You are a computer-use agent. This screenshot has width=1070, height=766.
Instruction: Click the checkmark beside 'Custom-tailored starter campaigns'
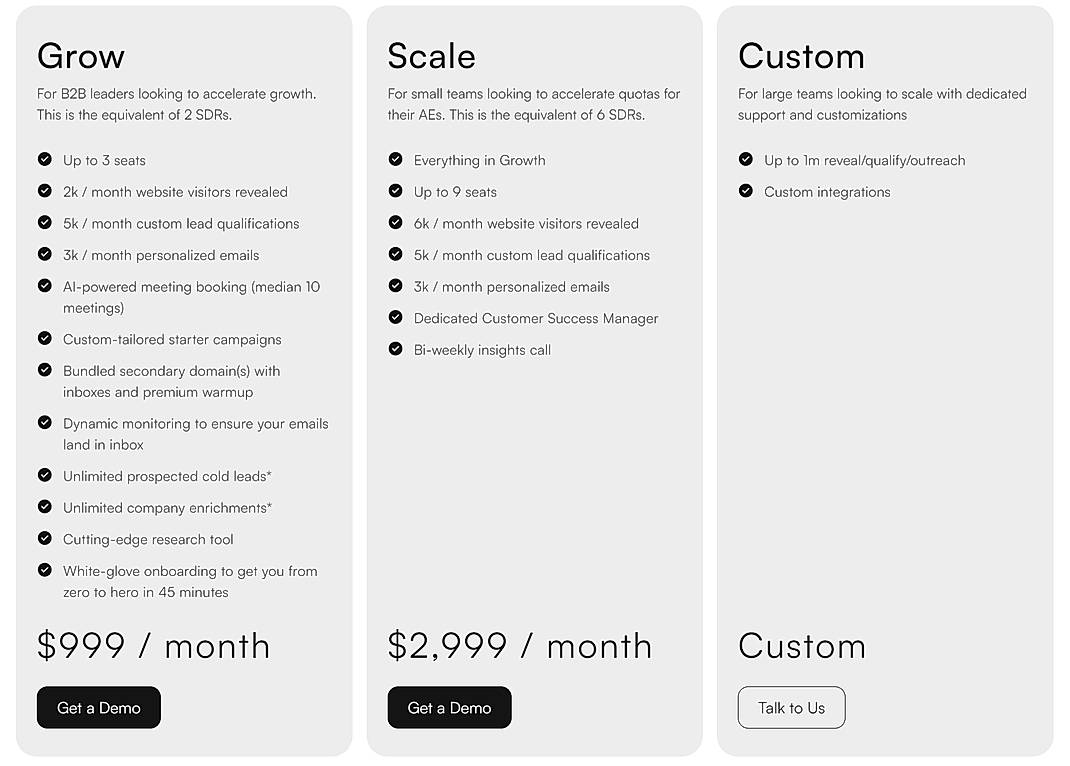click(44, 339)
